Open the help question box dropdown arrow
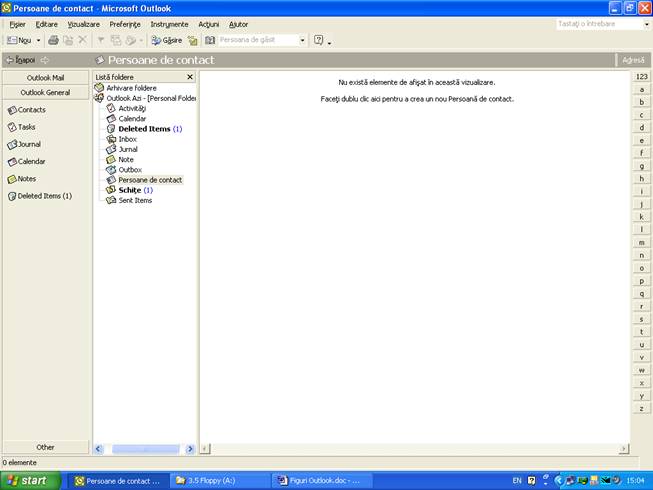The width and height of the screenshot is (653, 490). (x=647, y=24)
